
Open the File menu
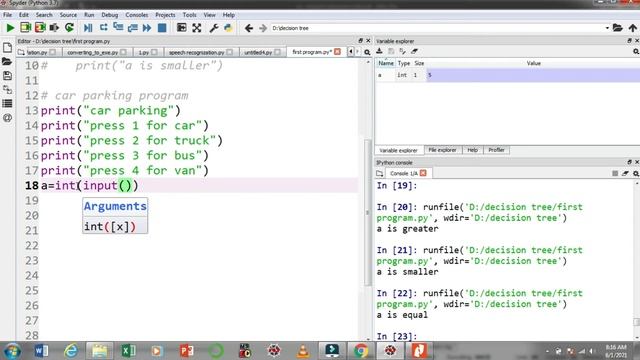7,15
